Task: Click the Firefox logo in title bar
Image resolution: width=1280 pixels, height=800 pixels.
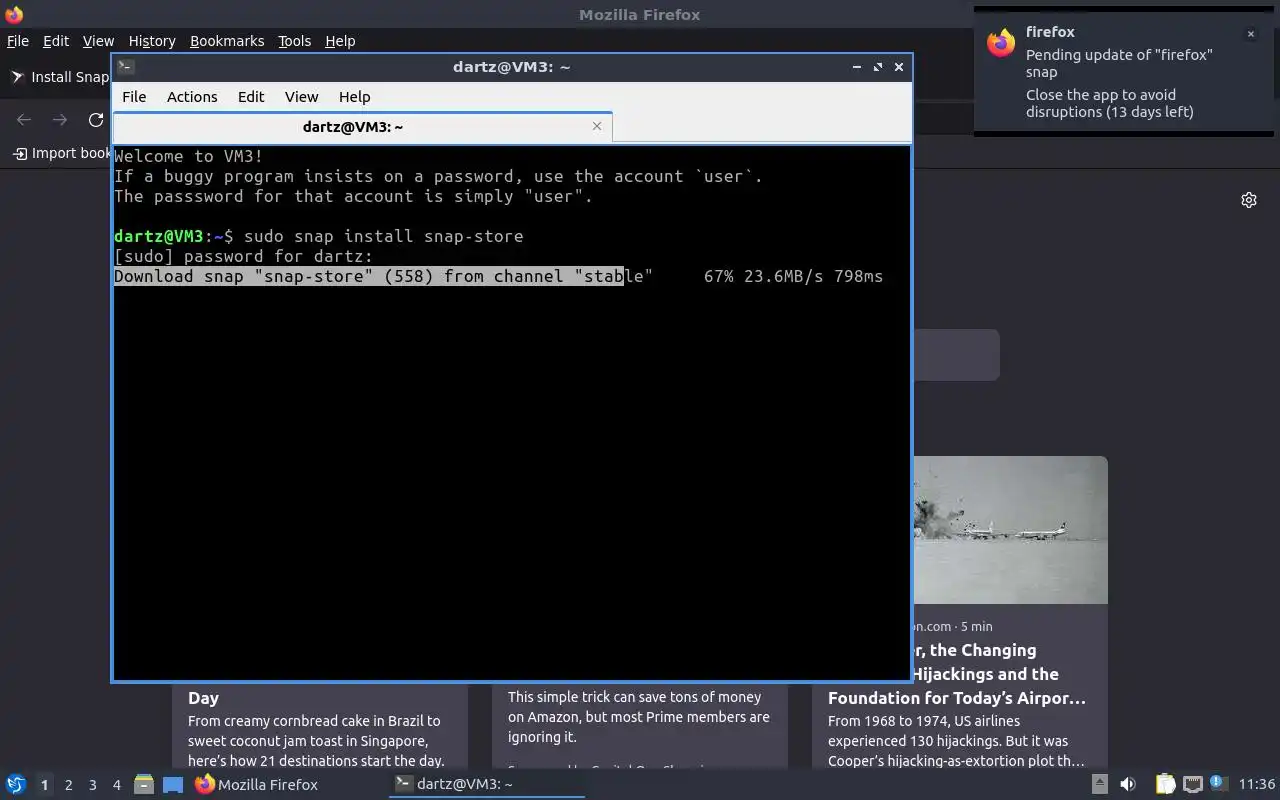Action: tap(13, 14)
